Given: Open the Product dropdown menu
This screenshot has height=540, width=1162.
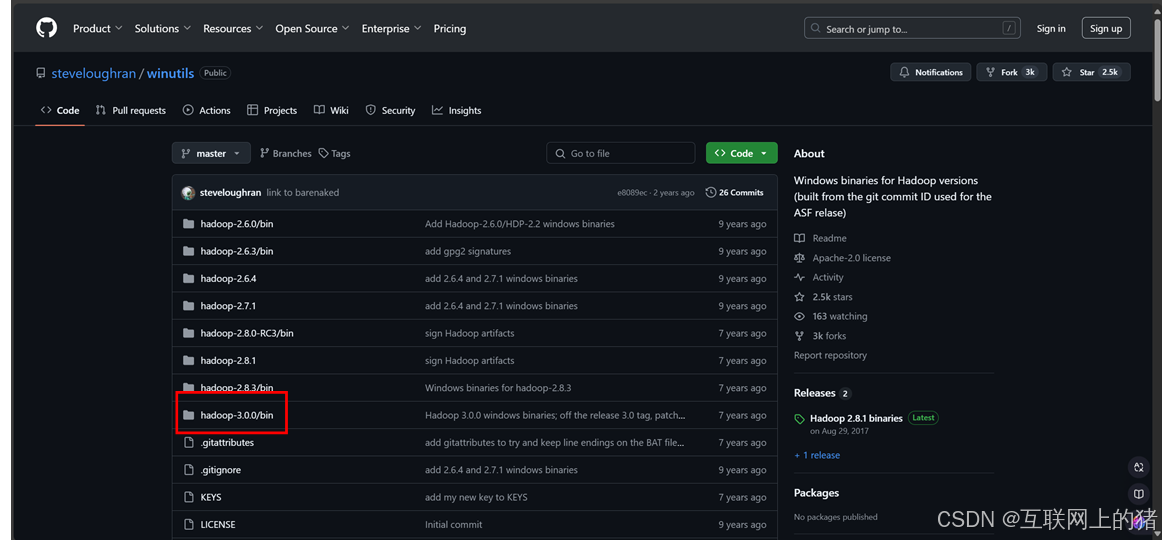Looking at the screenshot, I should click(x=97, y=28).
